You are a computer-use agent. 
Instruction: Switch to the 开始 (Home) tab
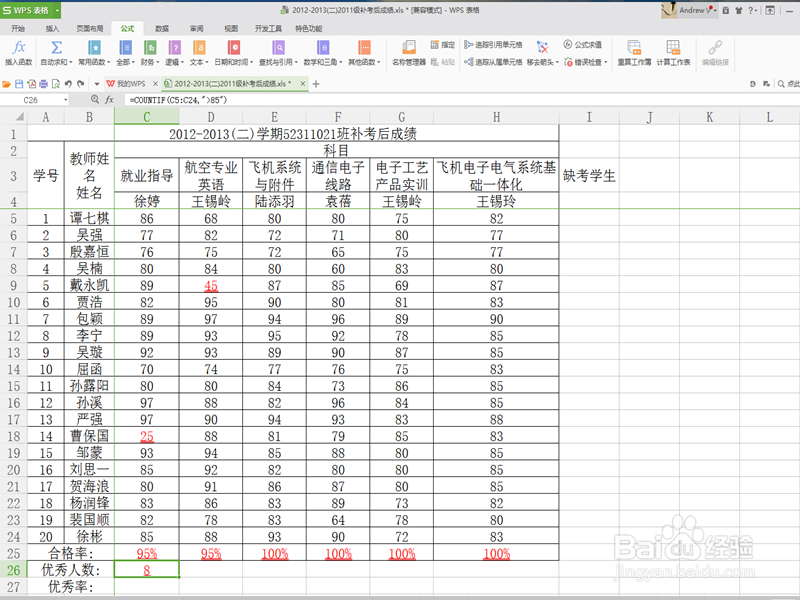click(18, 29)
